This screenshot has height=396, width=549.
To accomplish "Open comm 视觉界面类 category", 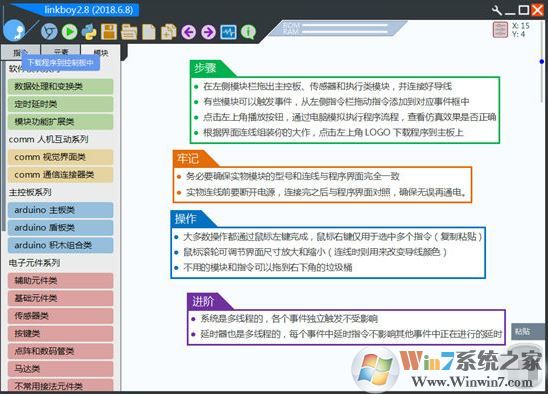I will [60, 157].
